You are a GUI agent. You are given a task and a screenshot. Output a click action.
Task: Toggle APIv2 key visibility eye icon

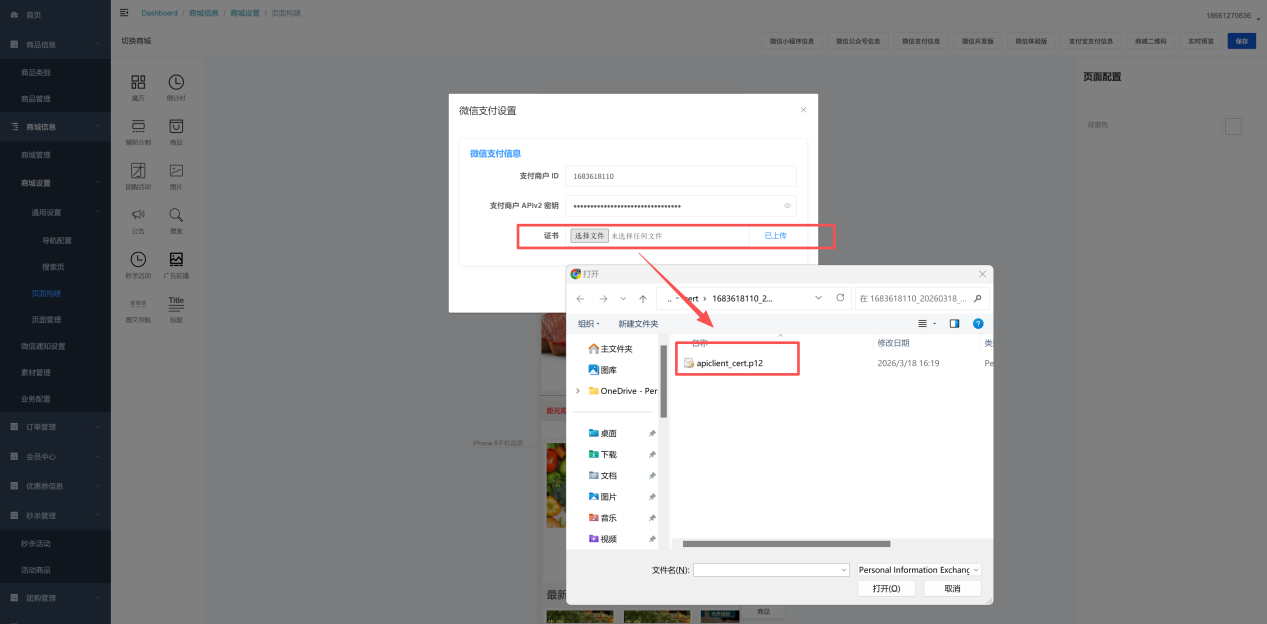pyautogui.click(x=787, y=205)
